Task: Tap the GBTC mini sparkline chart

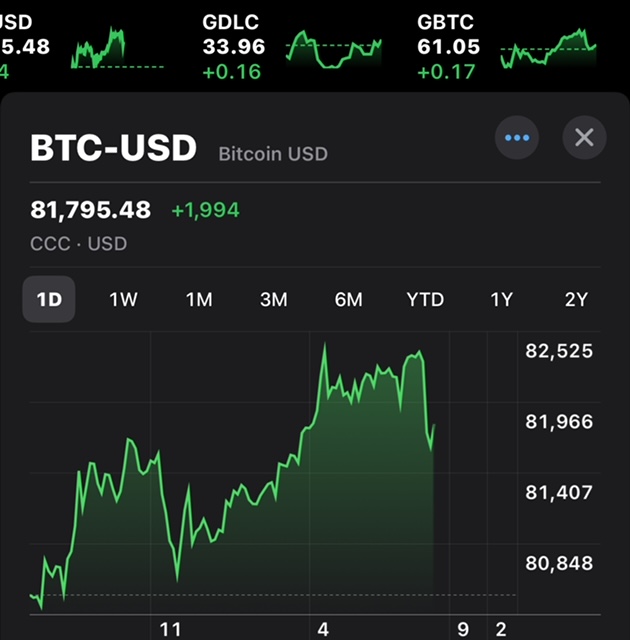Action: [548, 48]
